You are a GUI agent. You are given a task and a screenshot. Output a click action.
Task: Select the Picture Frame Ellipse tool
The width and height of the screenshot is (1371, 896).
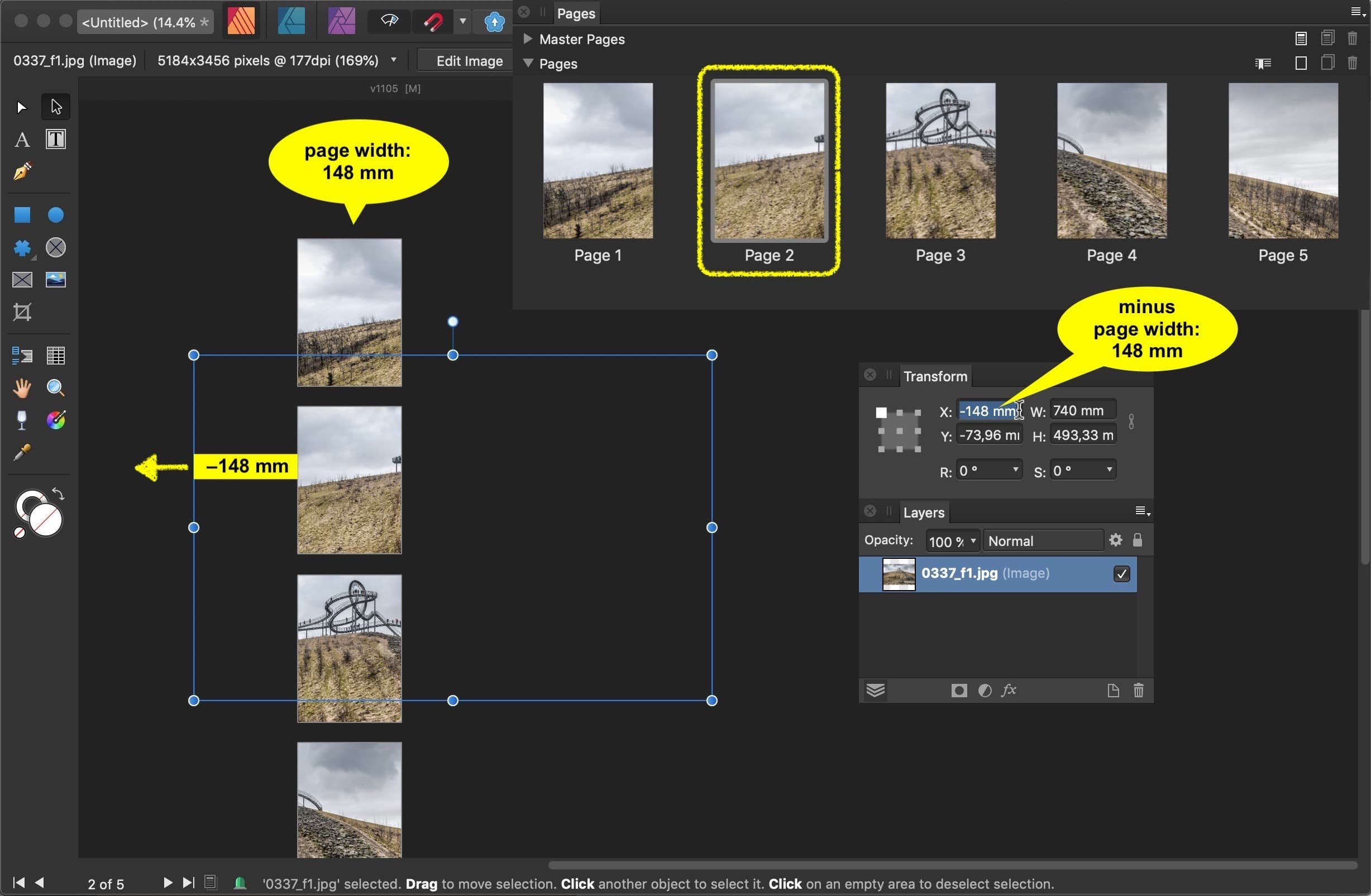[56, 248]
